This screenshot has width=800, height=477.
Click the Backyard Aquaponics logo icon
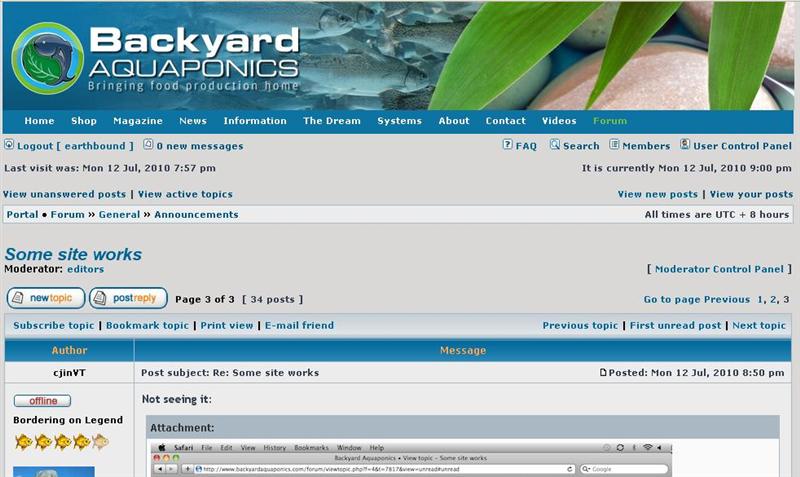coord(47,58)
